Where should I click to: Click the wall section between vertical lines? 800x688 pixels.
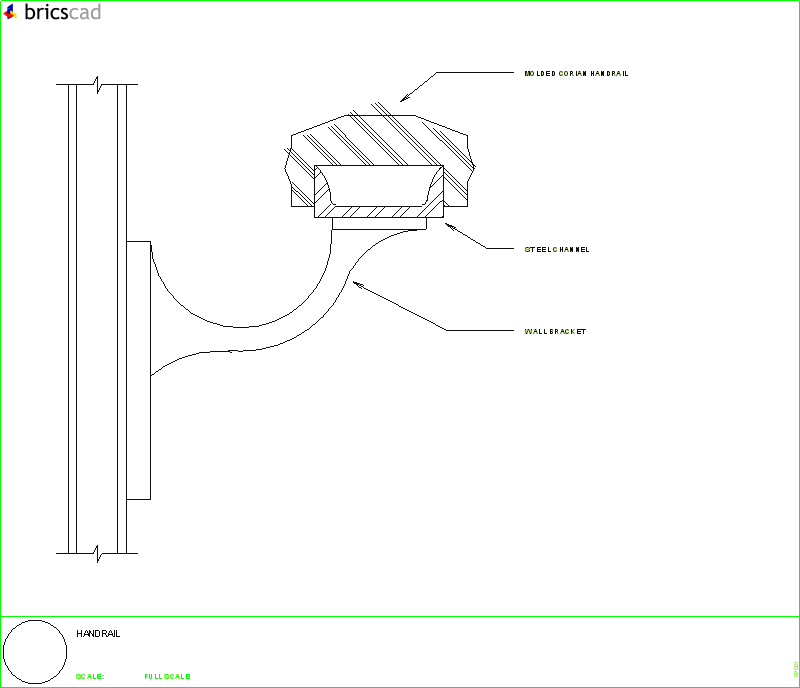(97, 320)
